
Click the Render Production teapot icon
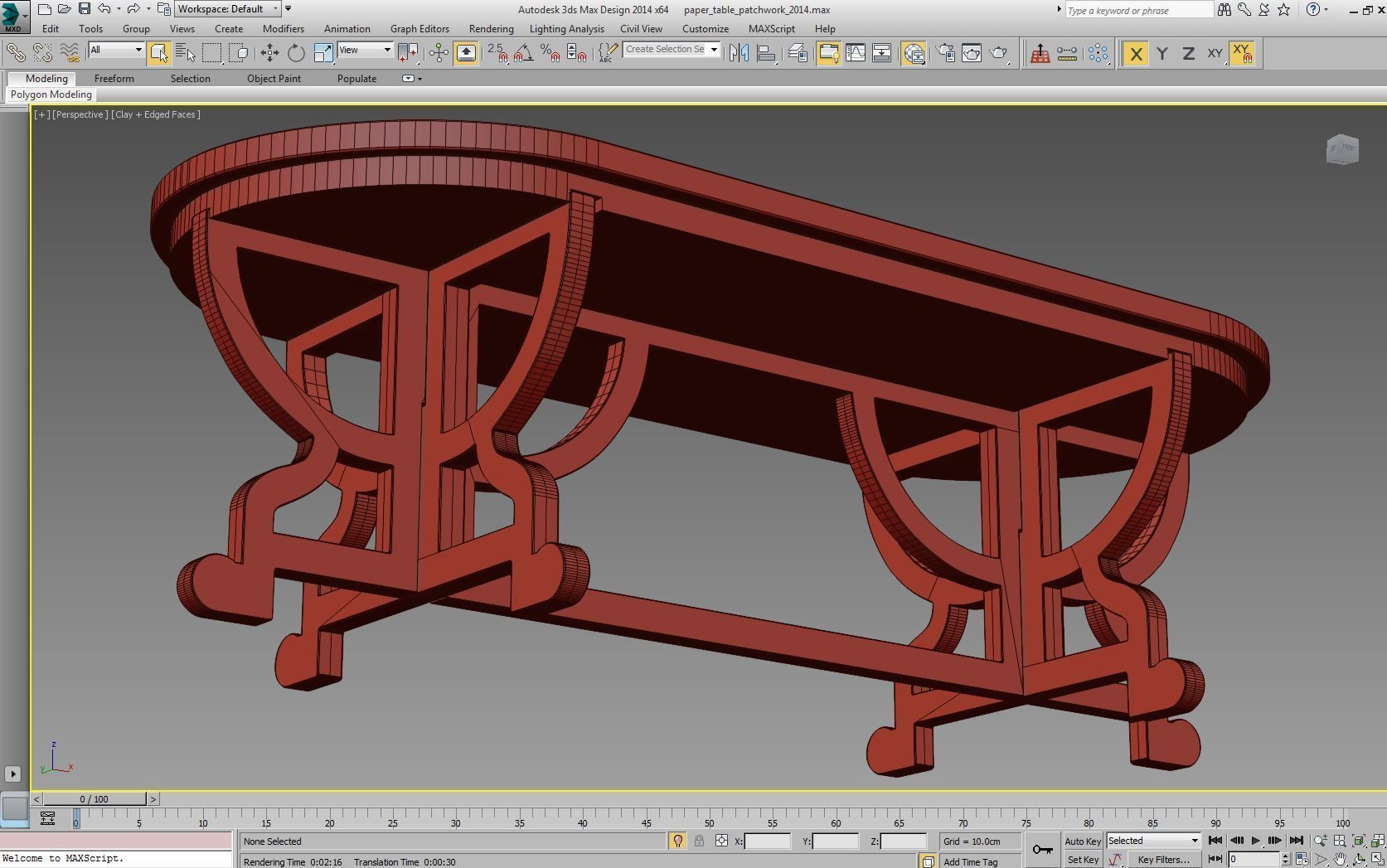click(999, 53)
